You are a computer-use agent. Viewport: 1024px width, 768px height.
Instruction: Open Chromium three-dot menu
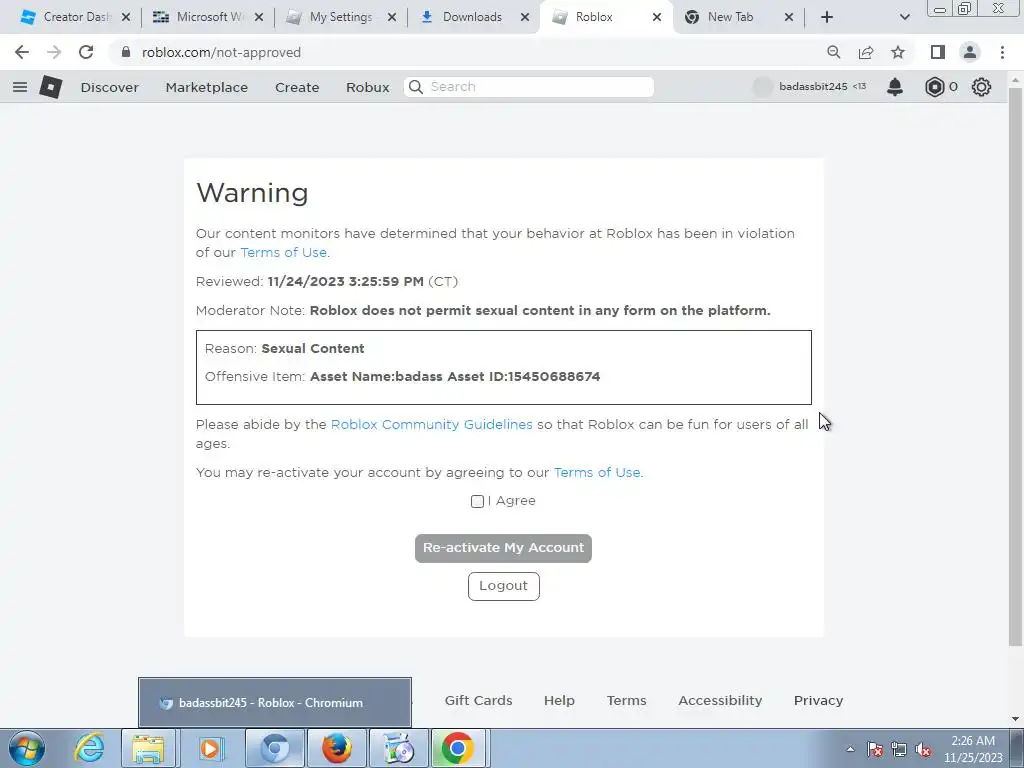pyautogui.click(x=1002, y=52)
